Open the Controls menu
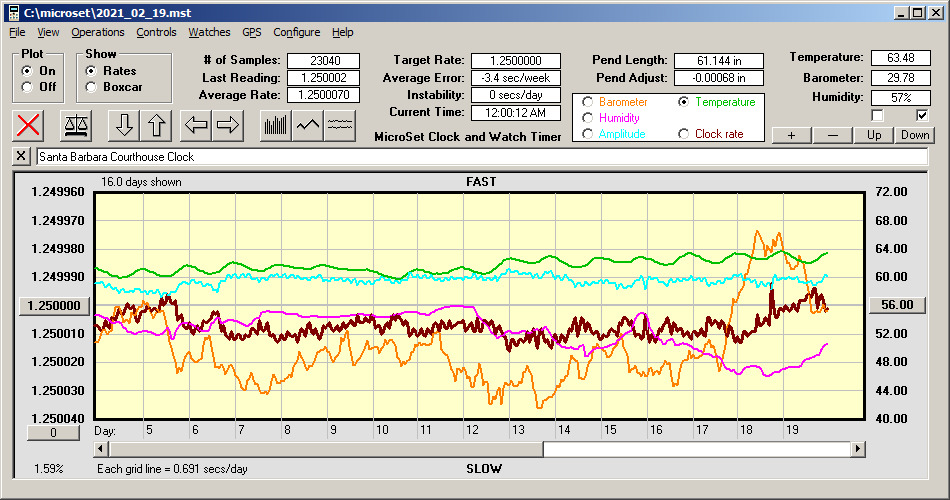 [x=156, y=32]
